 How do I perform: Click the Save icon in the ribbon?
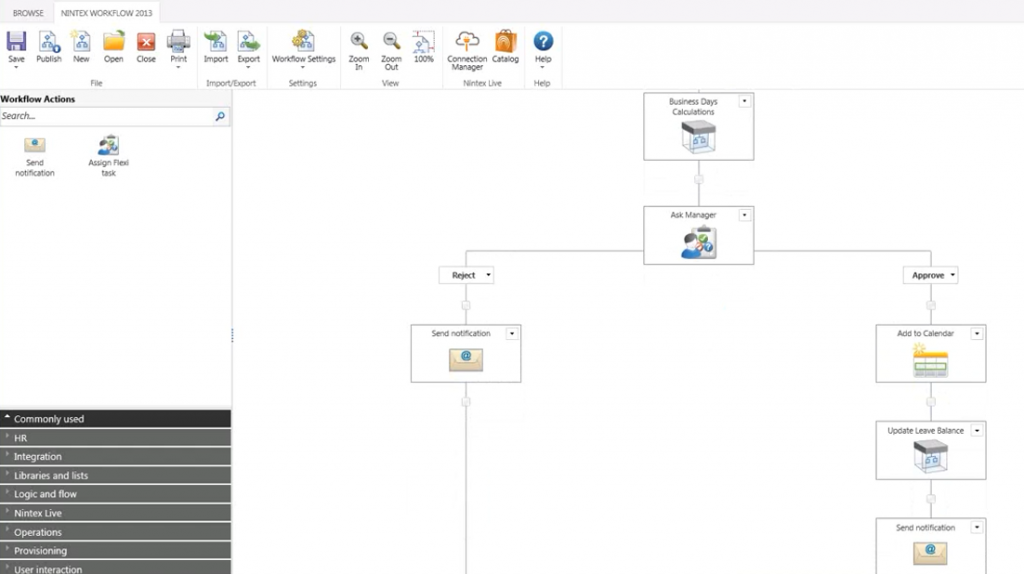click(16, 42)
